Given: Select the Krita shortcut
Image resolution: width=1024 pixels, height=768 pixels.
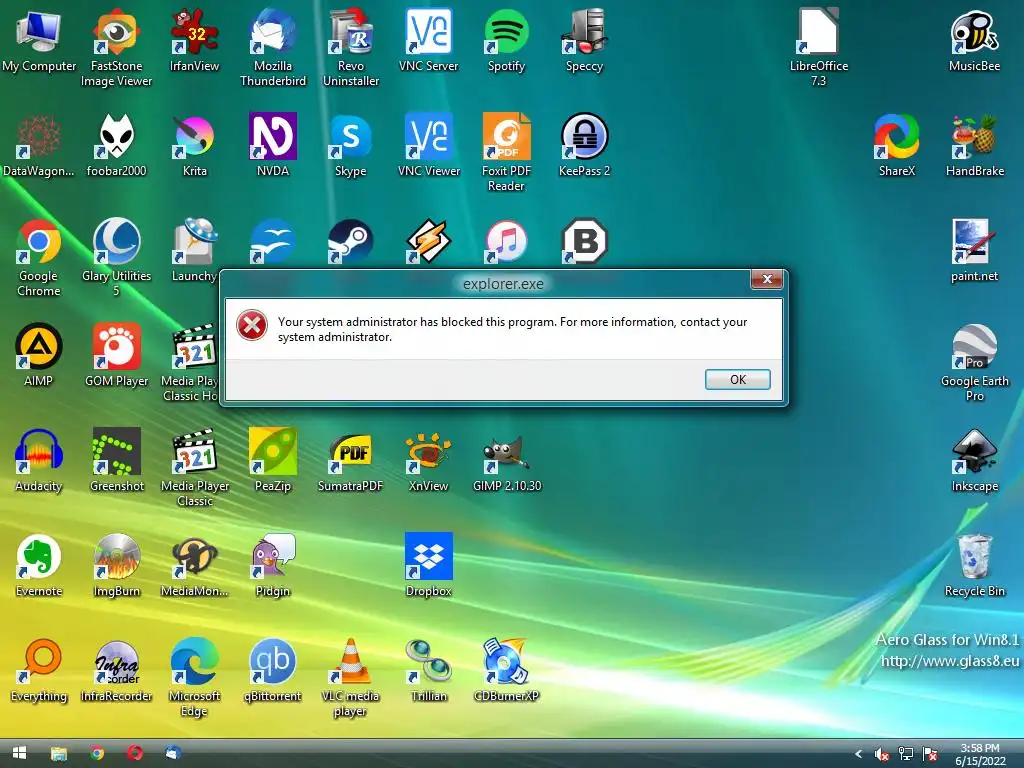Looking at the screenshot, I should (x=195, y=146).
